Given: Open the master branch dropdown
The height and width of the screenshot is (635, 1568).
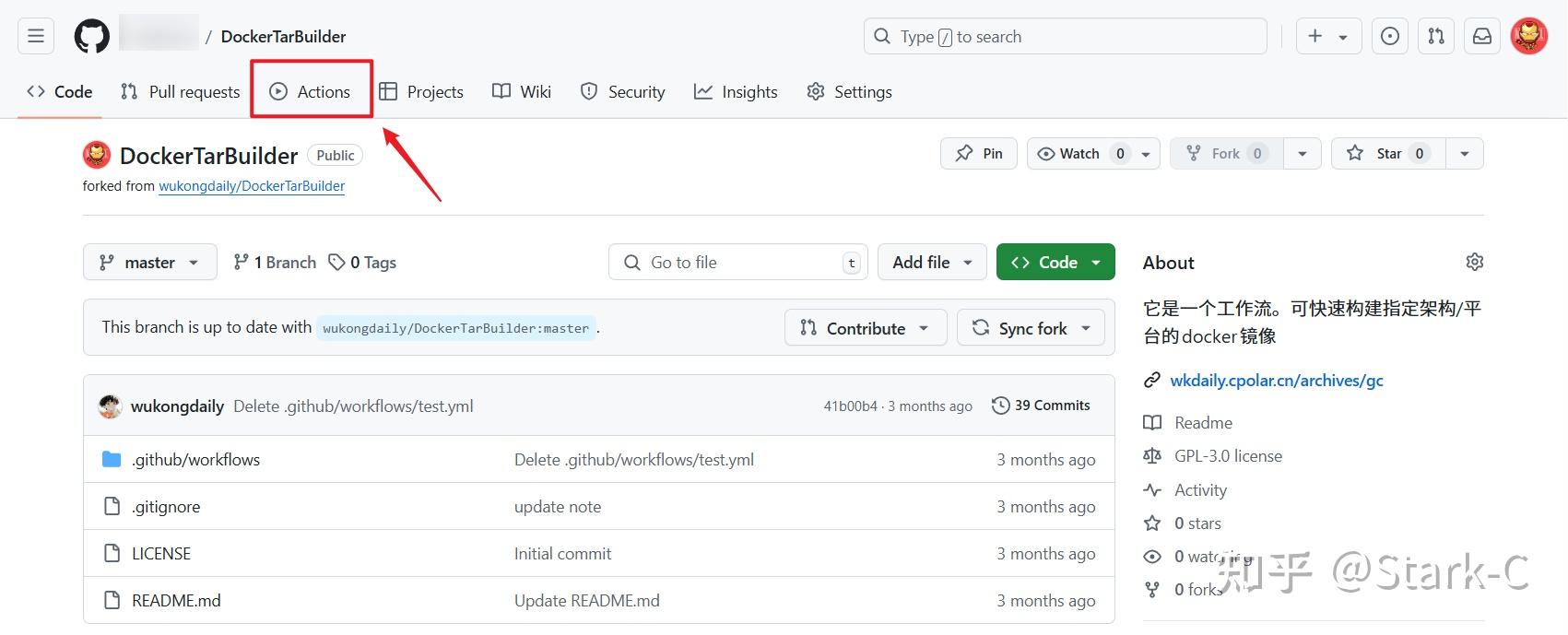Looking at the screenshot, I should [x=150, y=263].
